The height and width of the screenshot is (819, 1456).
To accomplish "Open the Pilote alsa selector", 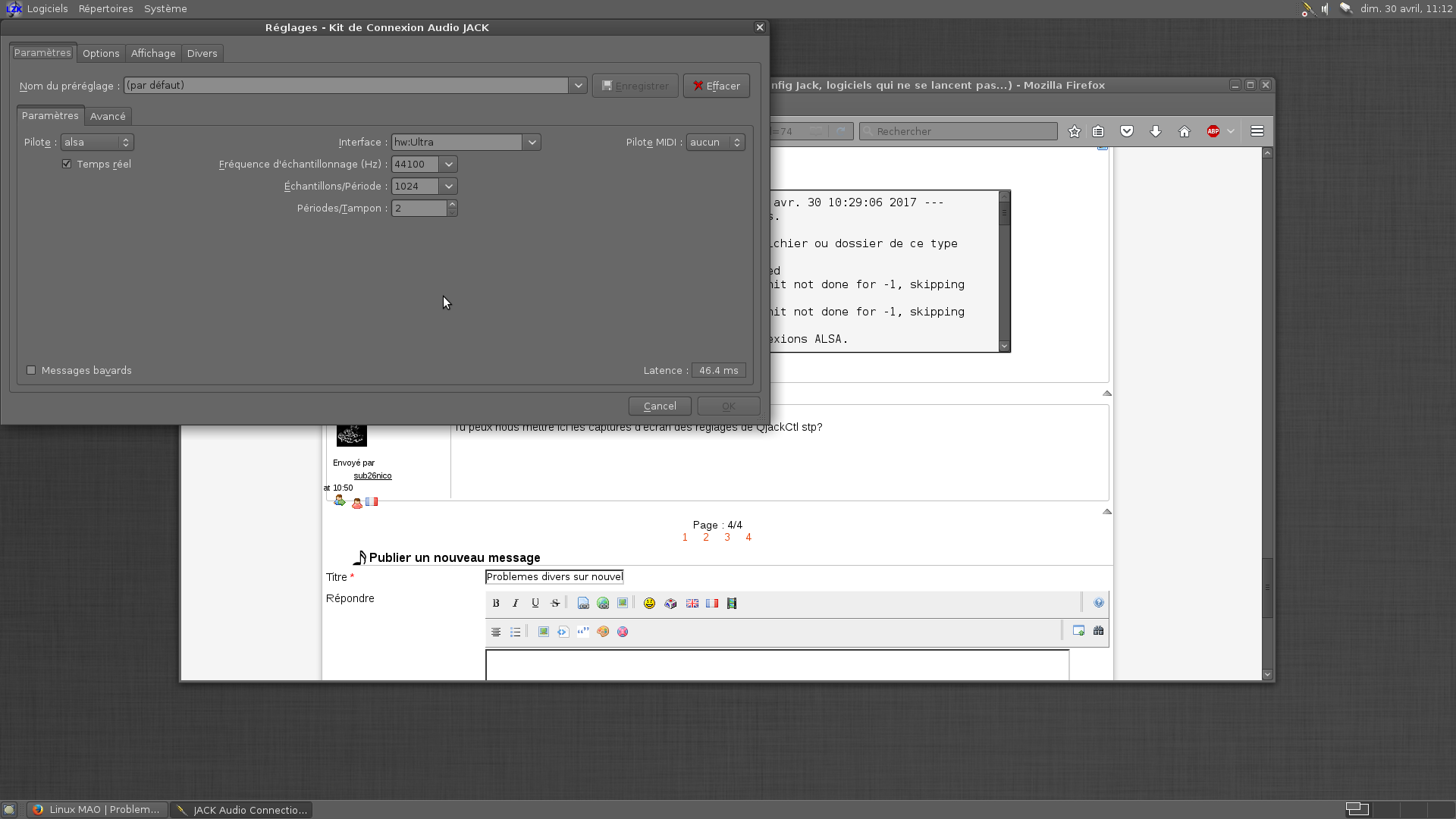I will (97, 143).
